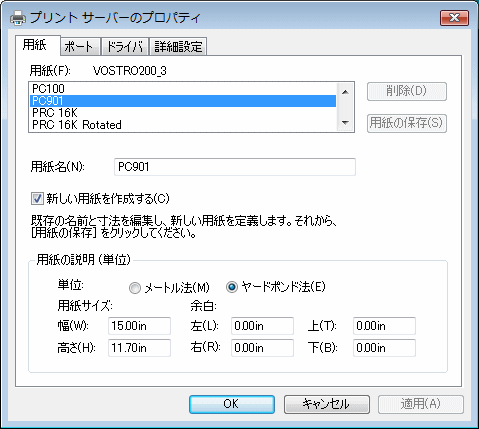This screenshot has width=479, height=429.
Task: Toggle 新しい用紙を作成する checkbox
Action: click(x=37, y=199)
